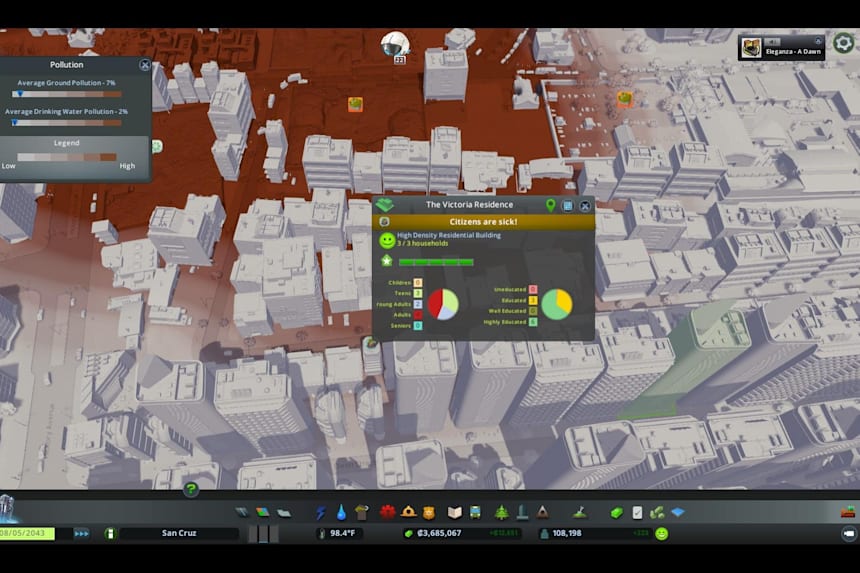
Task: Open the Police badge menu
Action: (x=428, y=512)
